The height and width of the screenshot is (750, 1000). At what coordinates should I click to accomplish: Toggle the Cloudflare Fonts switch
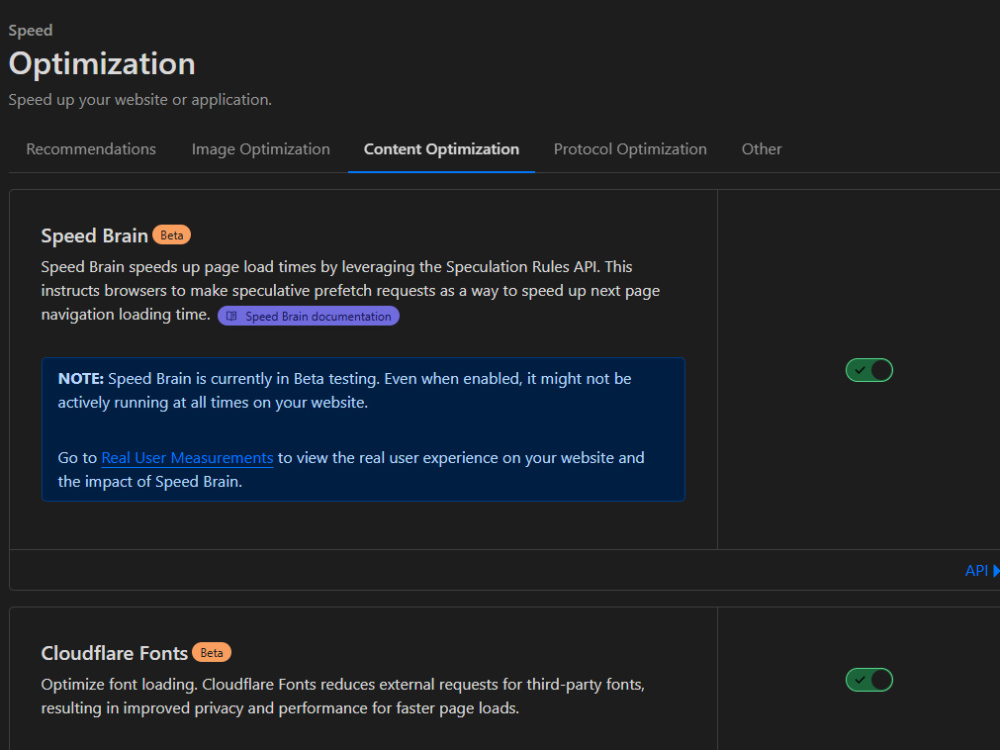pyautogui.click(x=869, y=680)
